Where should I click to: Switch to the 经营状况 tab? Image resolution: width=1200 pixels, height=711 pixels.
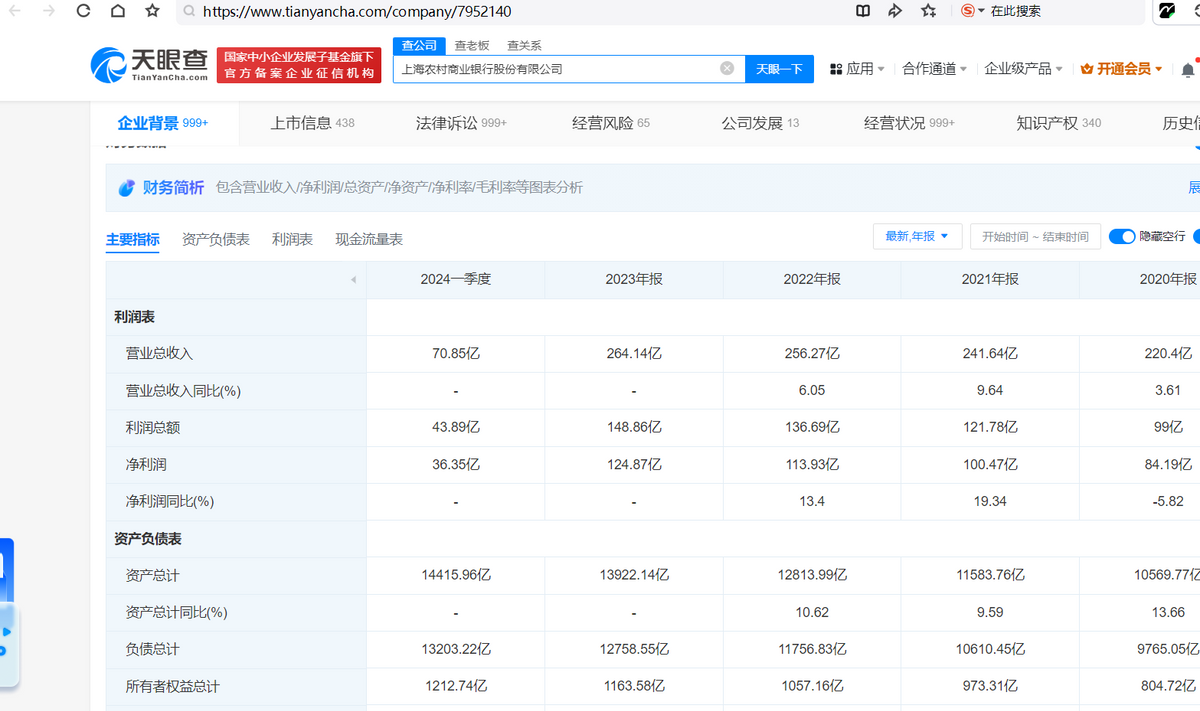(x=909, y=123)
